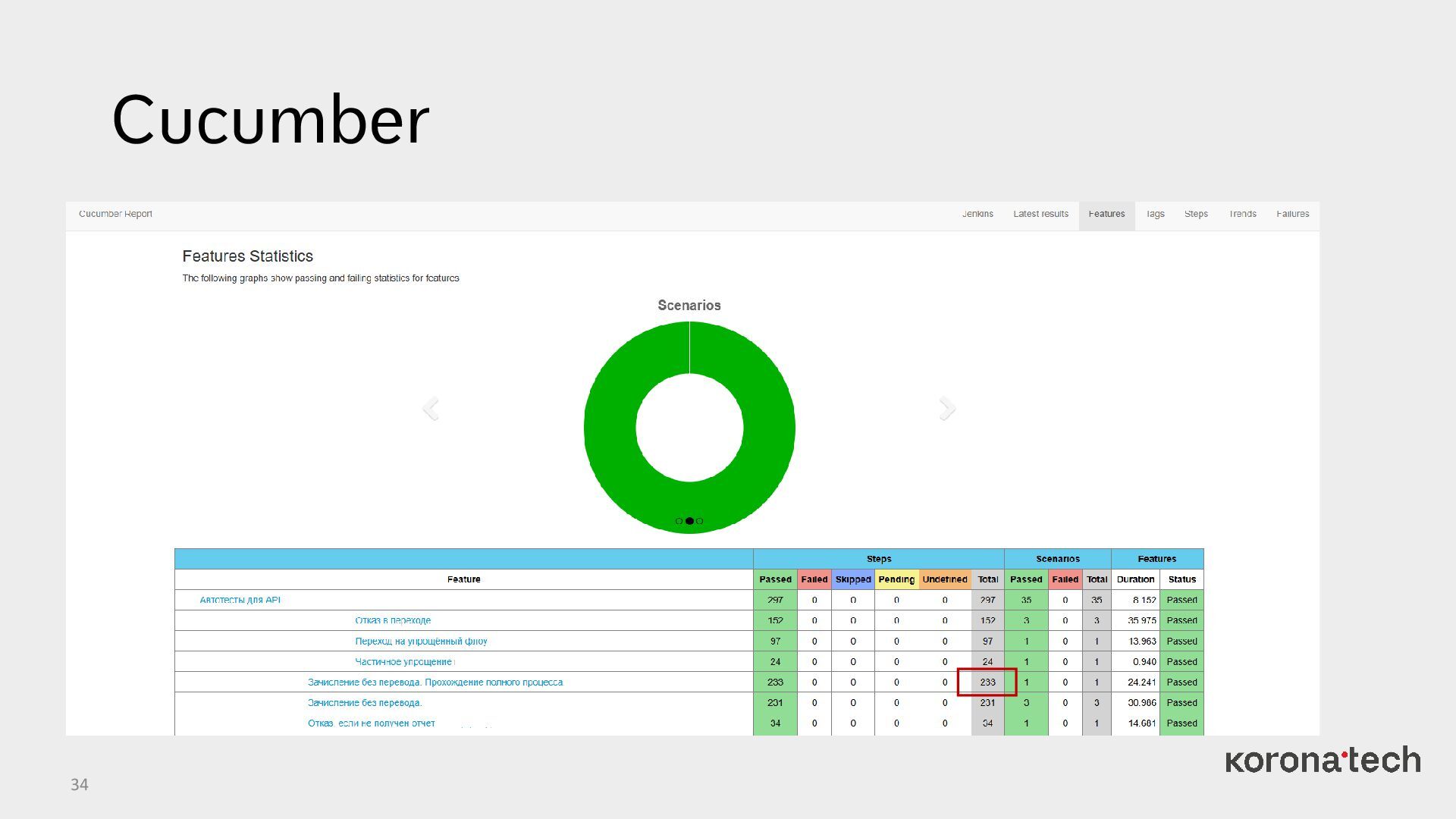Switch to Latest results tab
The width and height of the screenshot is (1456, 819).
pyautogui.click(x=1040, y=214)
